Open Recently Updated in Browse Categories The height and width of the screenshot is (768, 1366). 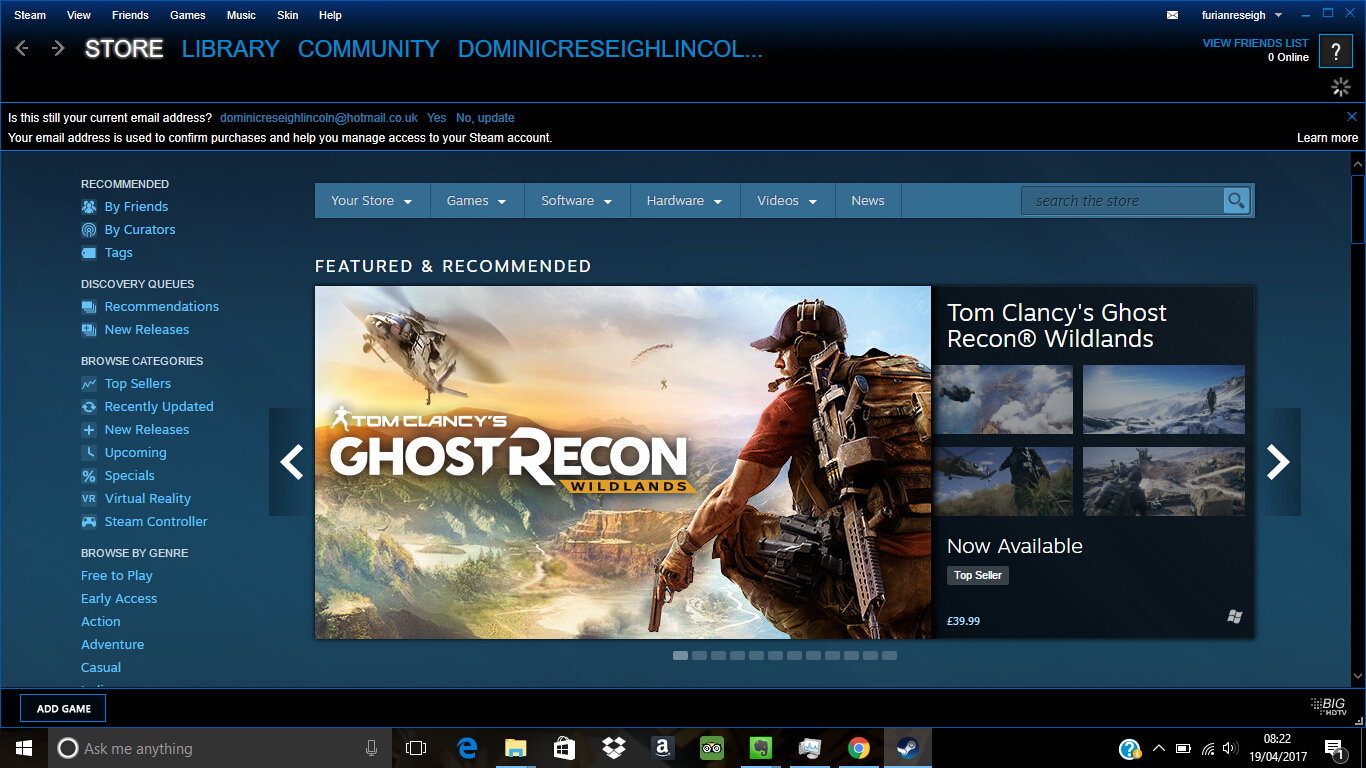pyautogui.click(x=158, y=406)
